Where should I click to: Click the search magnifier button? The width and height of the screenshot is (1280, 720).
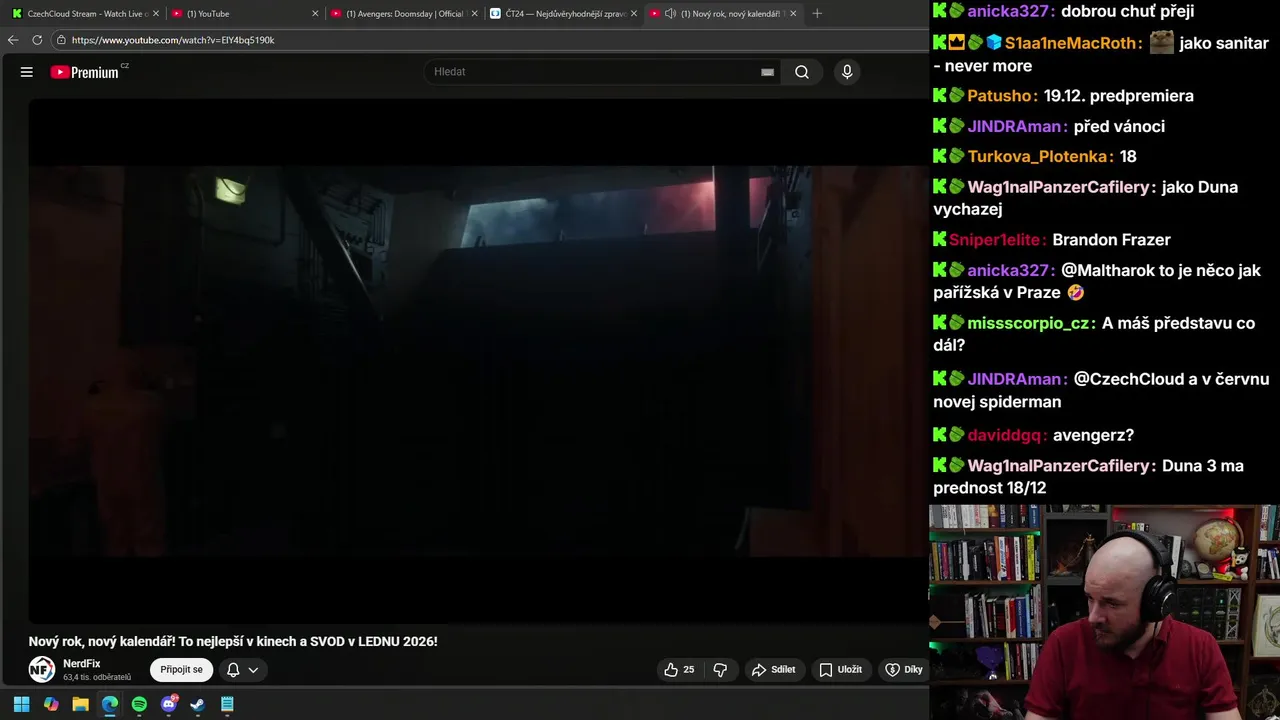pyautogui.click(x=802, y=72)
